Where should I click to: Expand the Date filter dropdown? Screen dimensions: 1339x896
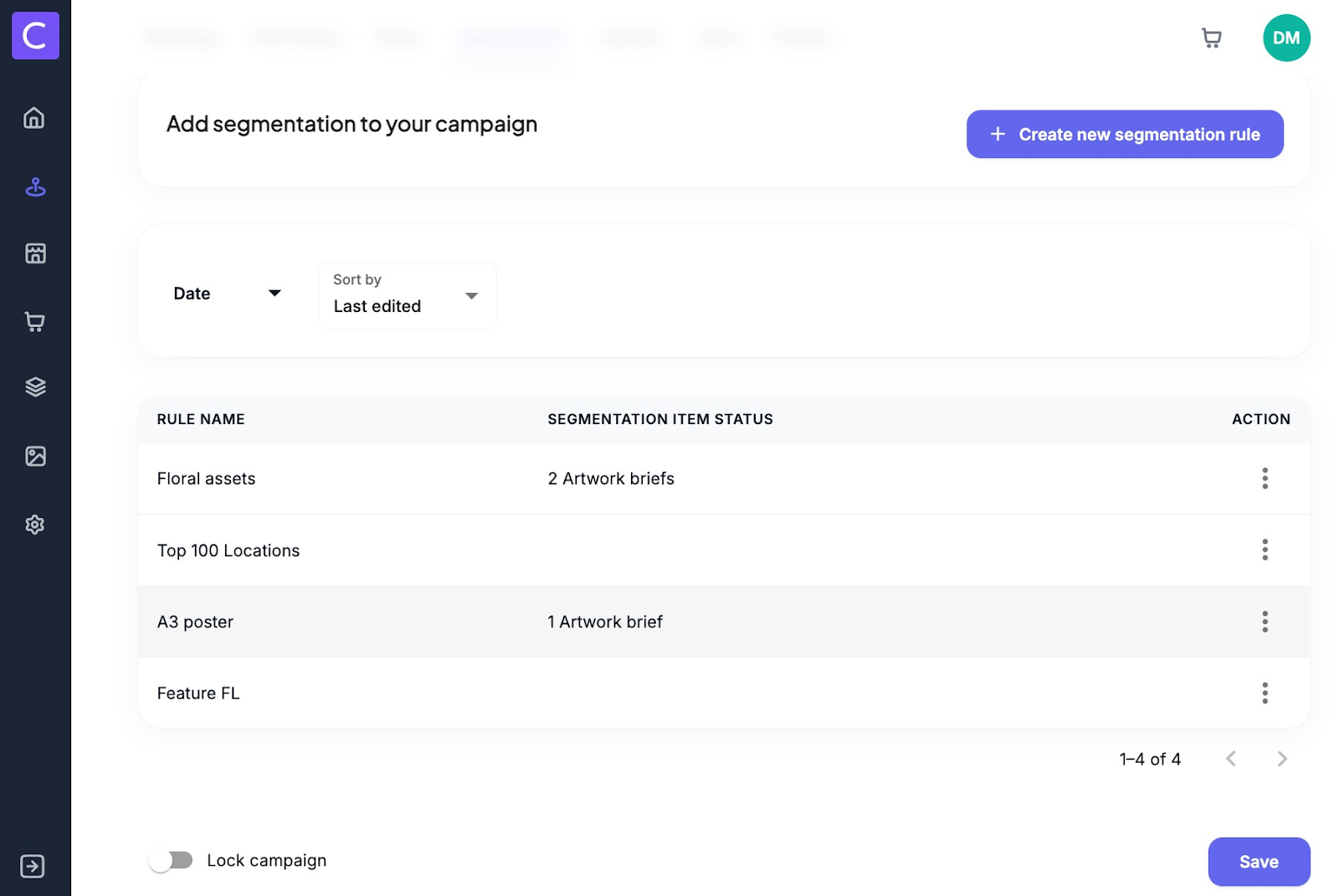[227, 294]
